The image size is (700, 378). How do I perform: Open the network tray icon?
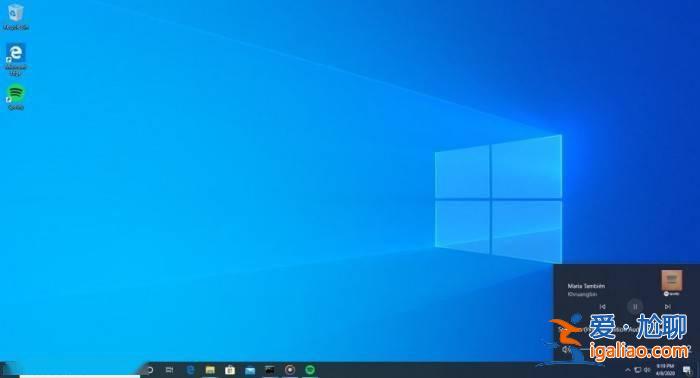click(638, 370)
